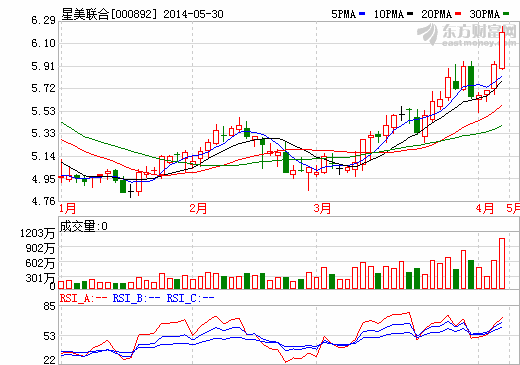Click the 4月 month axis label
The height and width of the screenshot is (365, 520).
point(484,209)
